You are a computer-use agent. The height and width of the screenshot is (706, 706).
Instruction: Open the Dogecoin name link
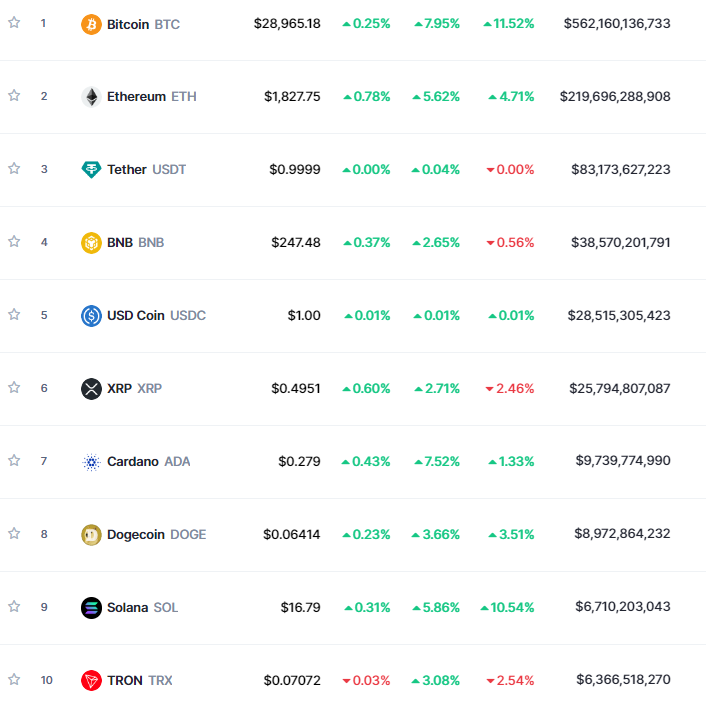coord(136,534)
